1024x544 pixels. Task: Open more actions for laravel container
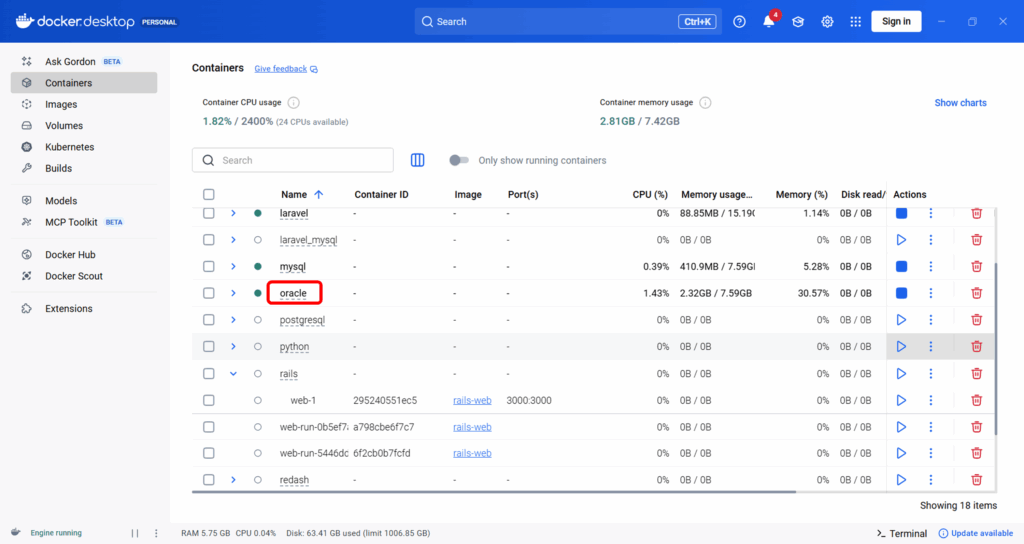(930, 213)
